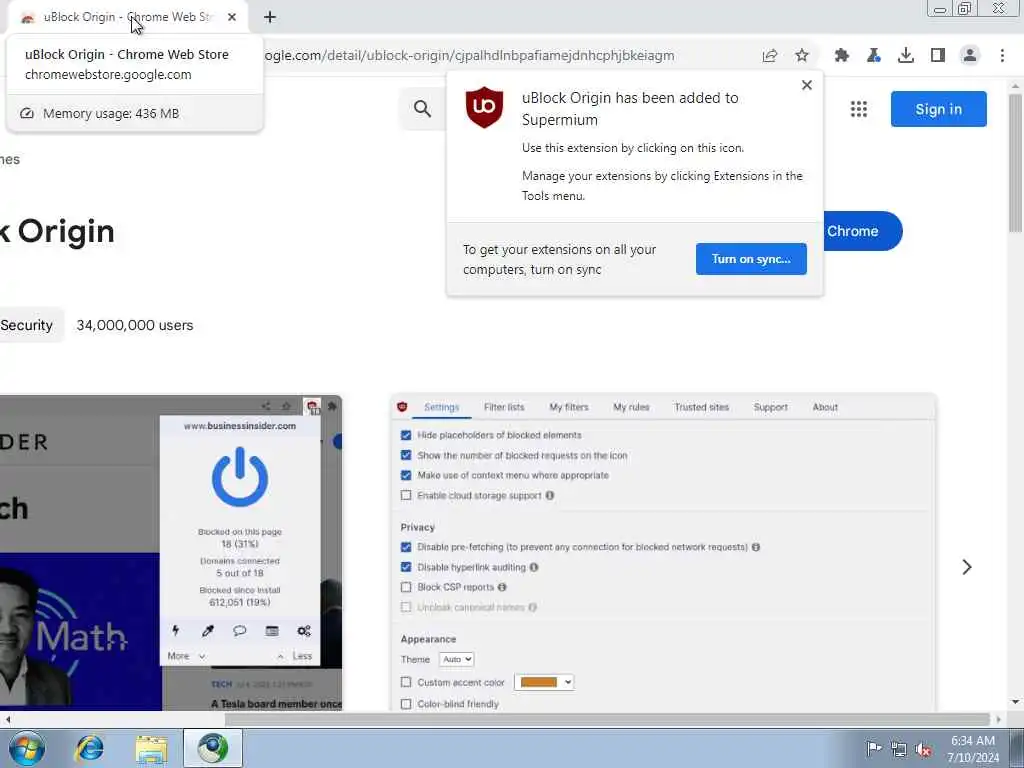Viewport: 1024px width, 768px height.
Task: Enable cloud storage support checkbox
Action: click(x=406, y=496)
